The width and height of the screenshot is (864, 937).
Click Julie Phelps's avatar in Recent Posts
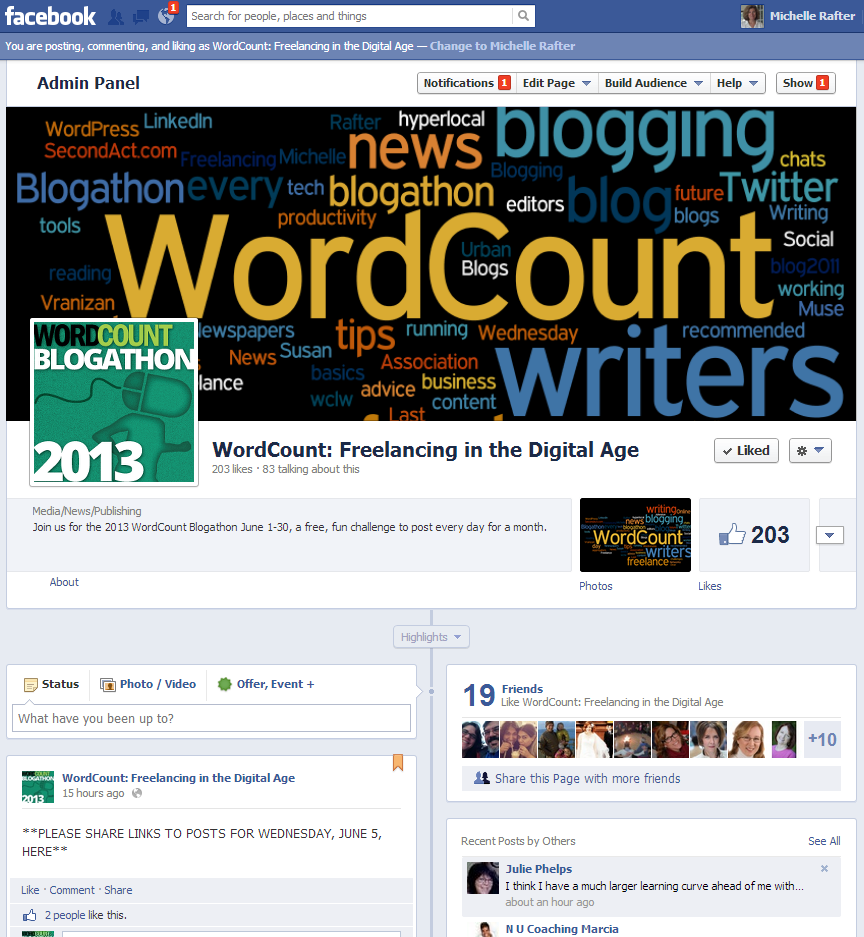tap(482, 878)
